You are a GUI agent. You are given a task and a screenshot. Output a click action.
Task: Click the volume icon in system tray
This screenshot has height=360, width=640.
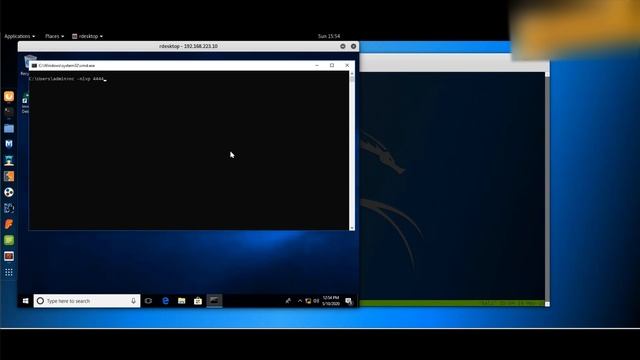[316, 301]
